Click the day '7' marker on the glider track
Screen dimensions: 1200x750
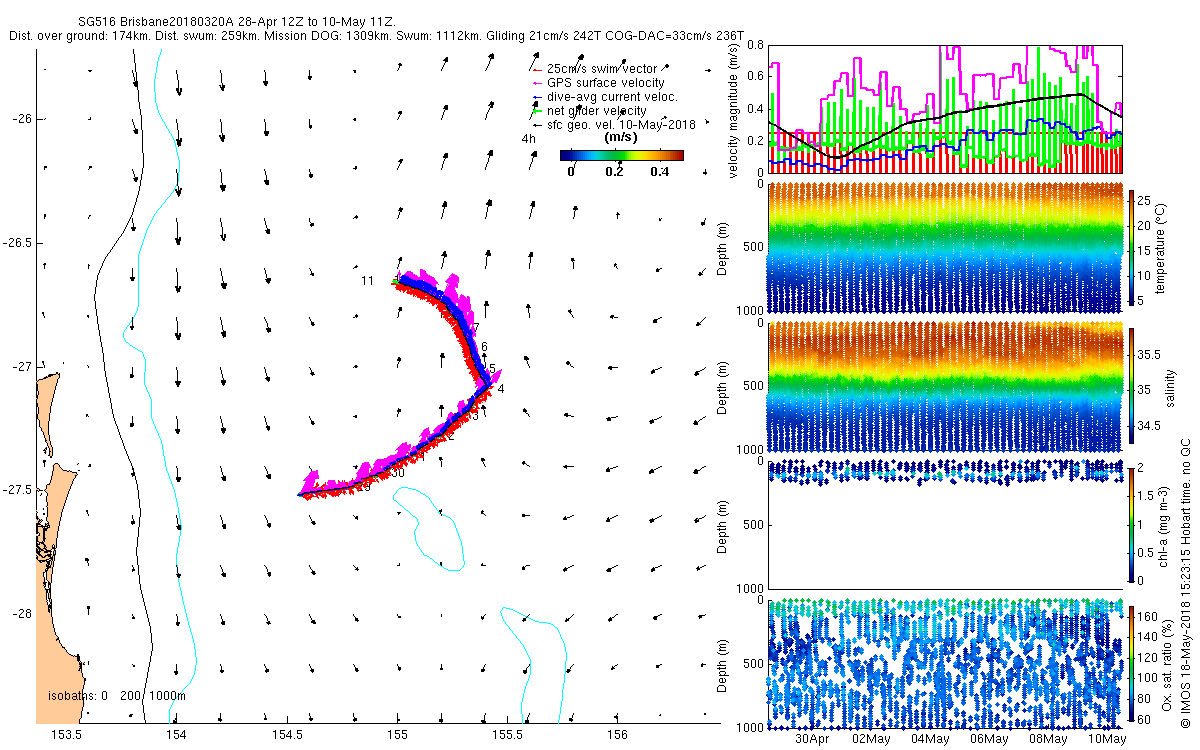tap(476, 328)
